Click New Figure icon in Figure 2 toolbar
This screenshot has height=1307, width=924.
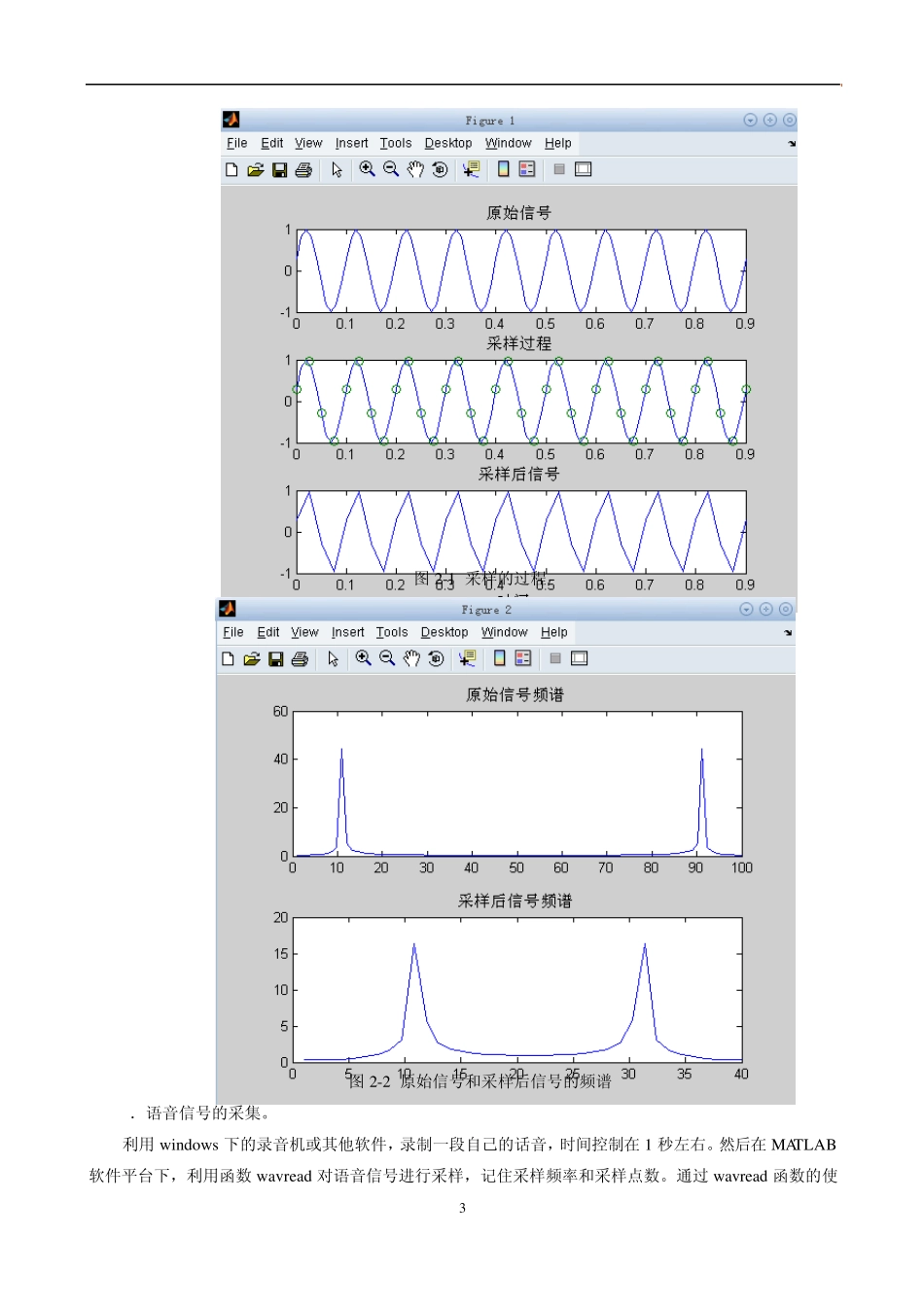coord(228,658)
